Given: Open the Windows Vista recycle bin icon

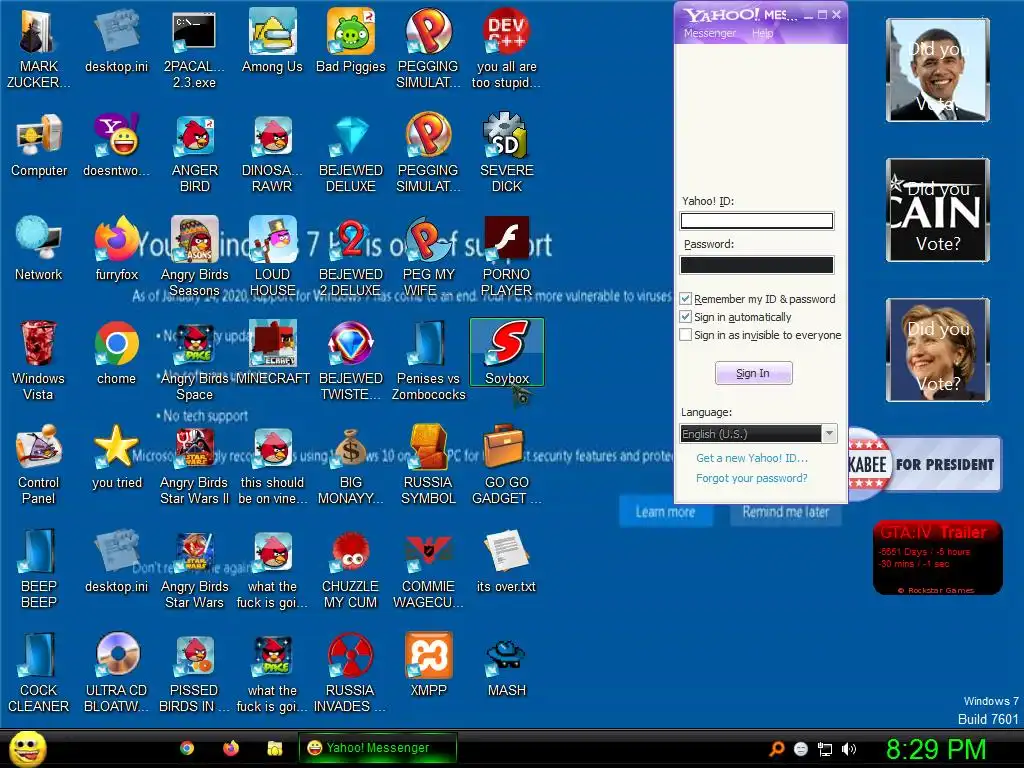Looking at the screenshot, I should [x=39, y=360].
